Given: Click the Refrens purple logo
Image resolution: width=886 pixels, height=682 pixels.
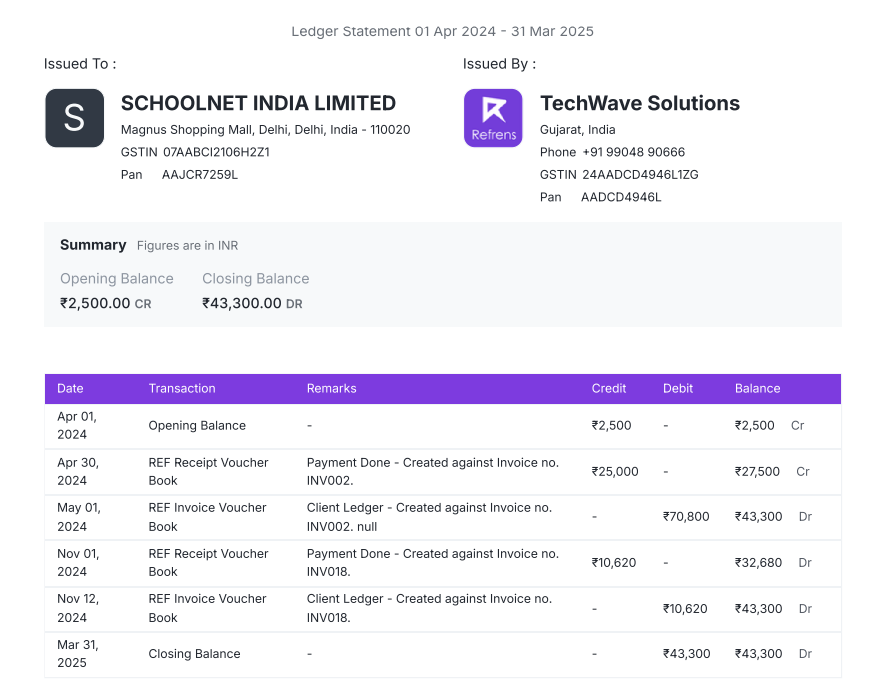Looking at the screenshot, I should (x=493, y=118).
